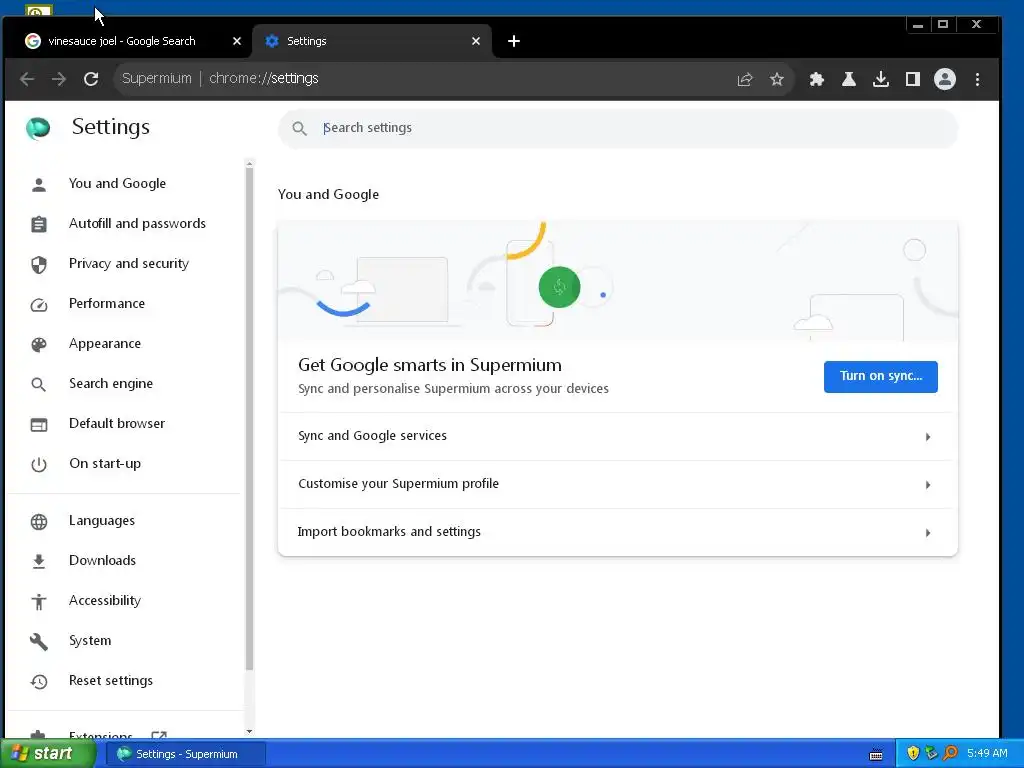Expand arrow for Customise your Supermium profile
The width and height of the screenshot is (1024, 768).
(927, 485)
